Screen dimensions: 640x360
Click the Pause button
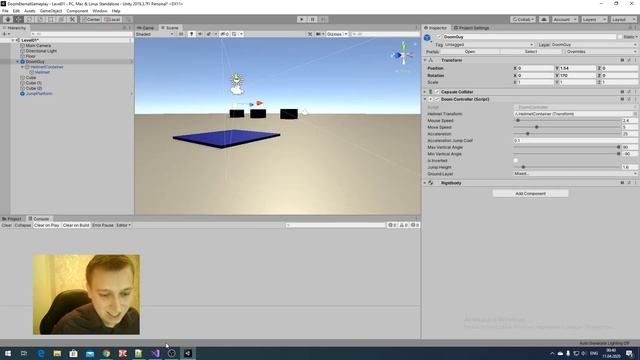point(313,19)
